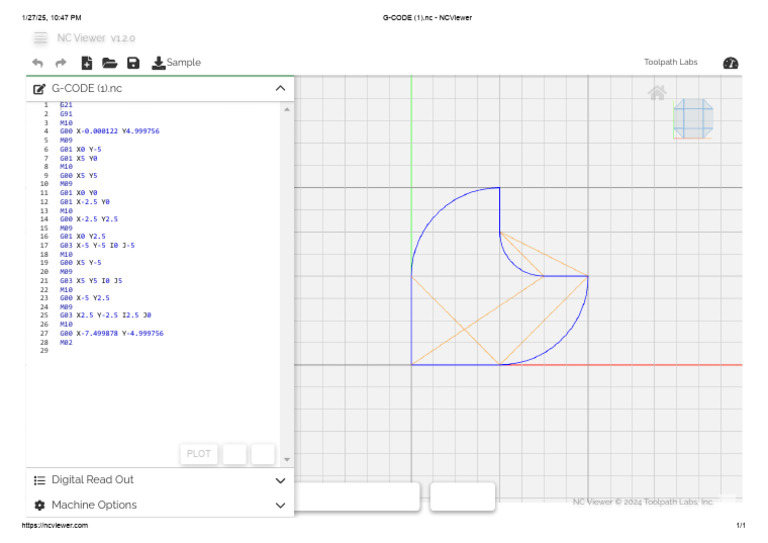Screen dimensions: 768x543
Task: Open the speedometer gauge icon
Action: tap(731, 63)
